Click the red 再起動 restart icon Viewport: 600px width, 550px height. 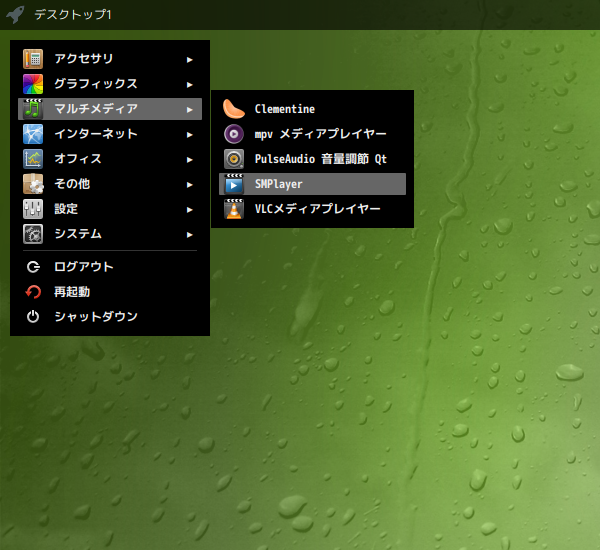[33, 292]
